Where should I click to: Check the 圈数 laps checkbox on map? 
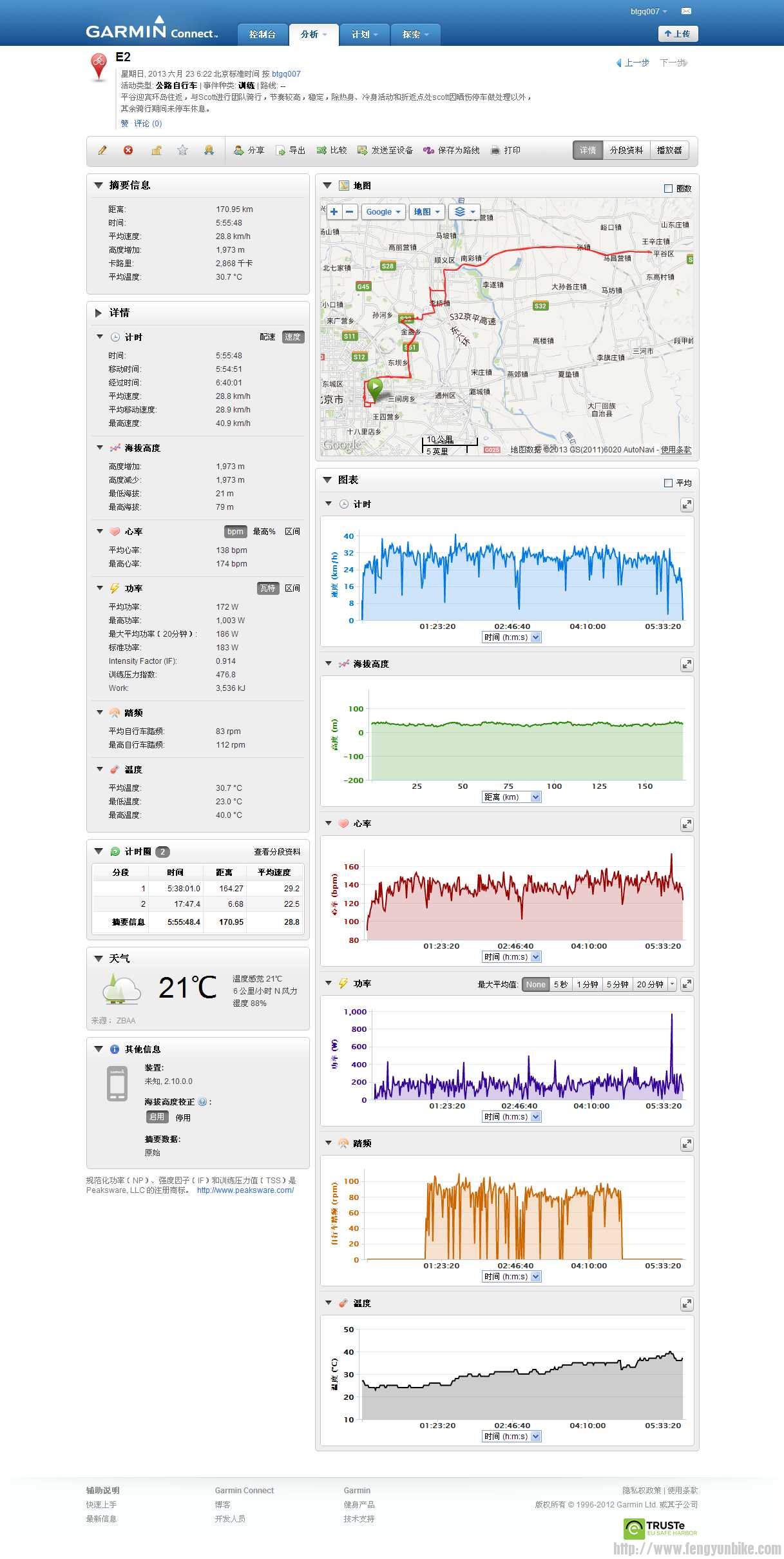pyautogui.click(x=668, y=188)
